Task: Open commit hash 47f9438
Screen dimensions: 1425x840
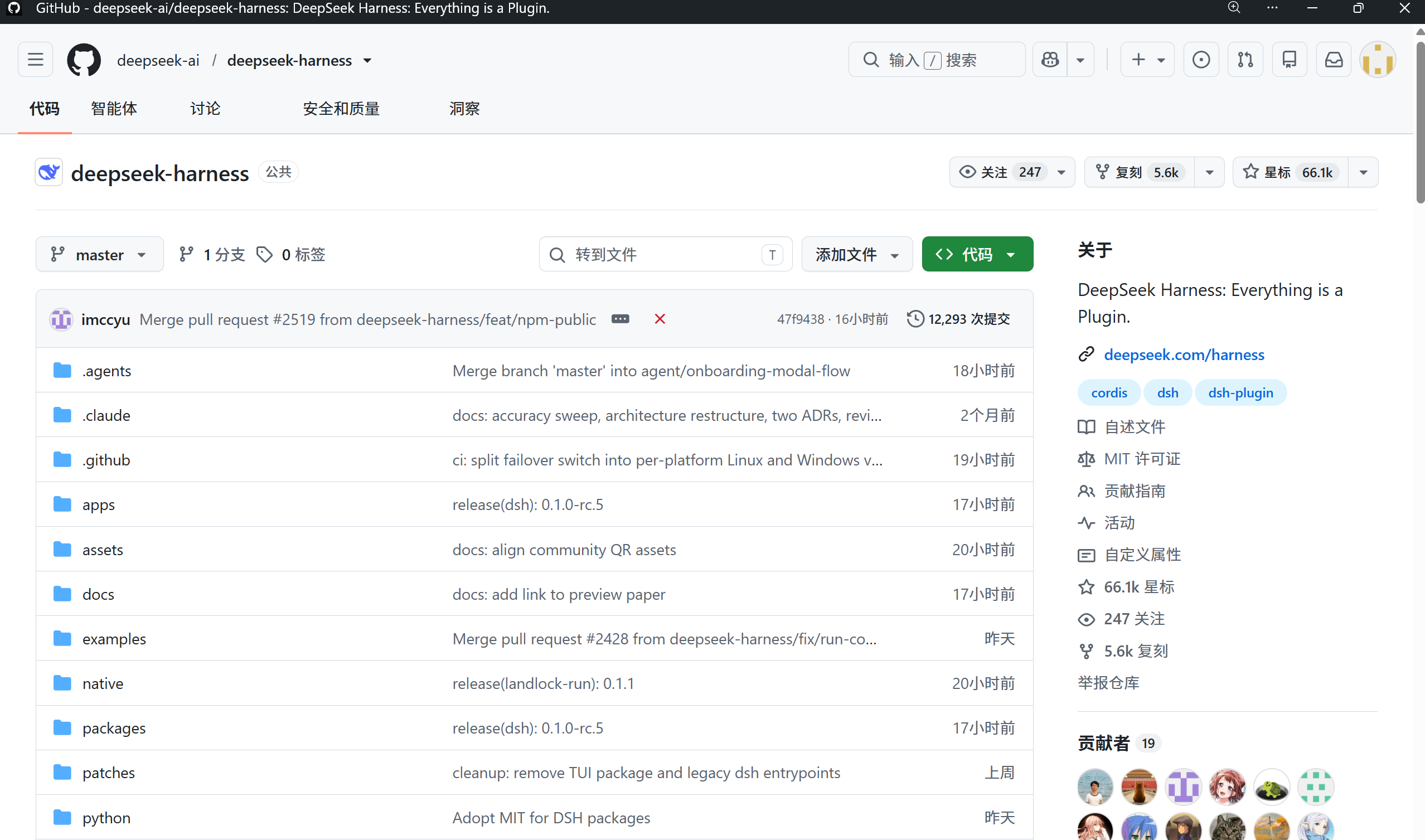Action: pyautogui.click(x=801, y=319)
